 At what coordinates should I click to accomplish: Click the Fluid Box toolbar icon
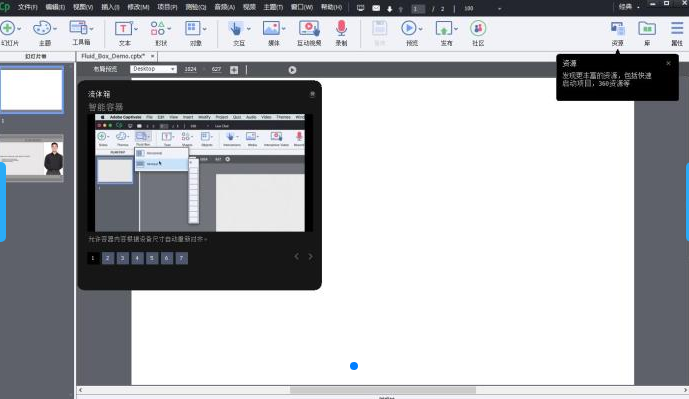pyautogui.click(x=79, y=28)
